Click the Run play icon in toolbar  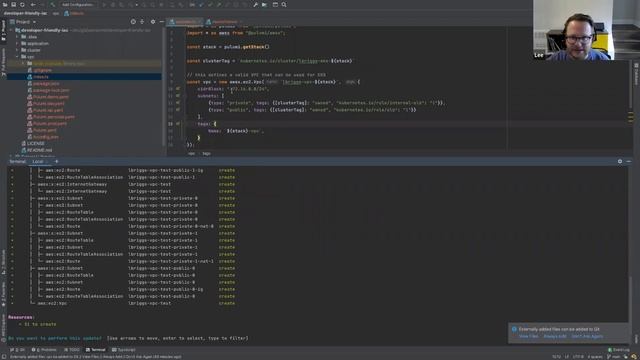[104, 4]
